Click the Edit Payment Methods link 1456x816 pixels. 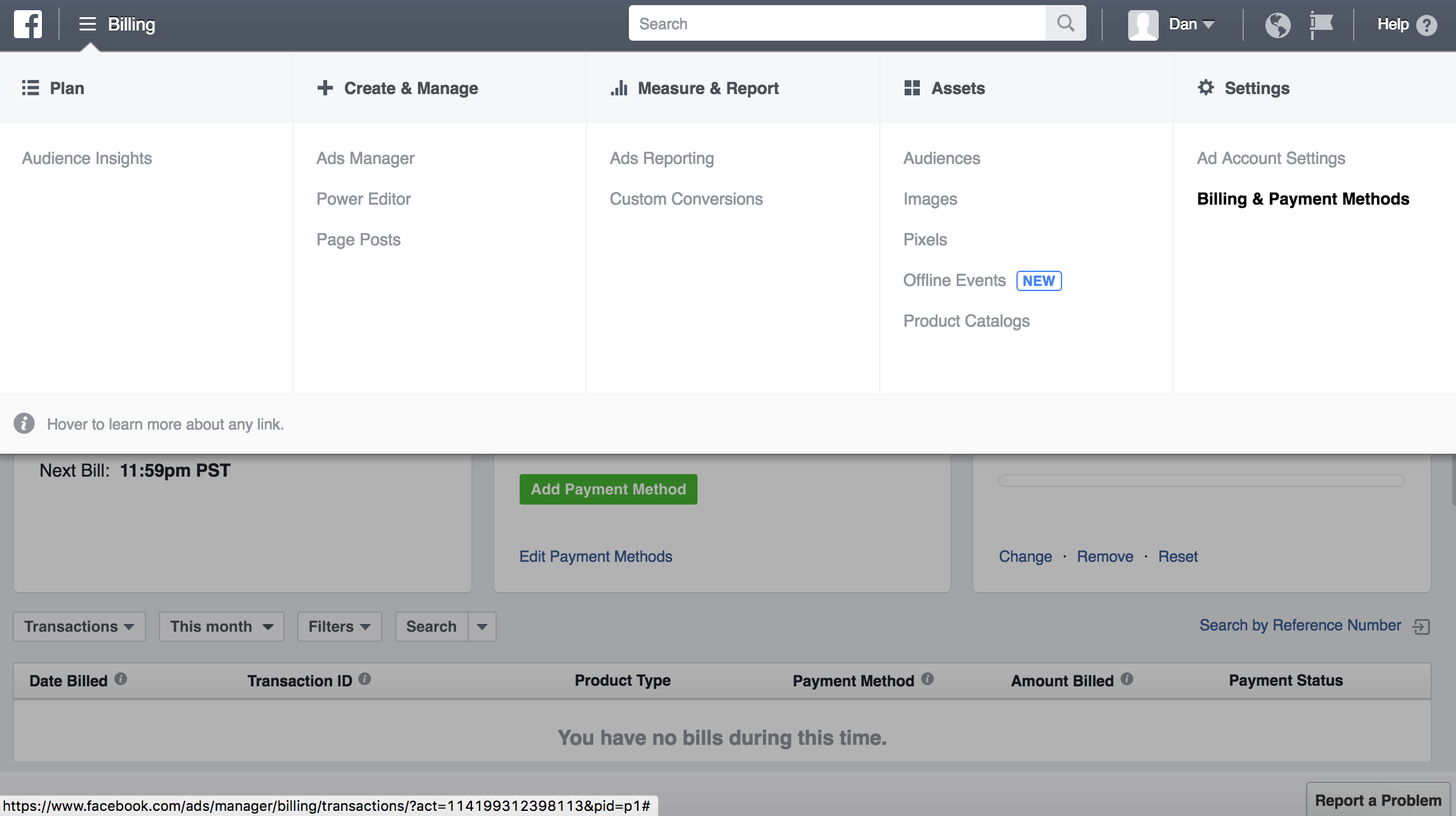click(x=595, y=556)
